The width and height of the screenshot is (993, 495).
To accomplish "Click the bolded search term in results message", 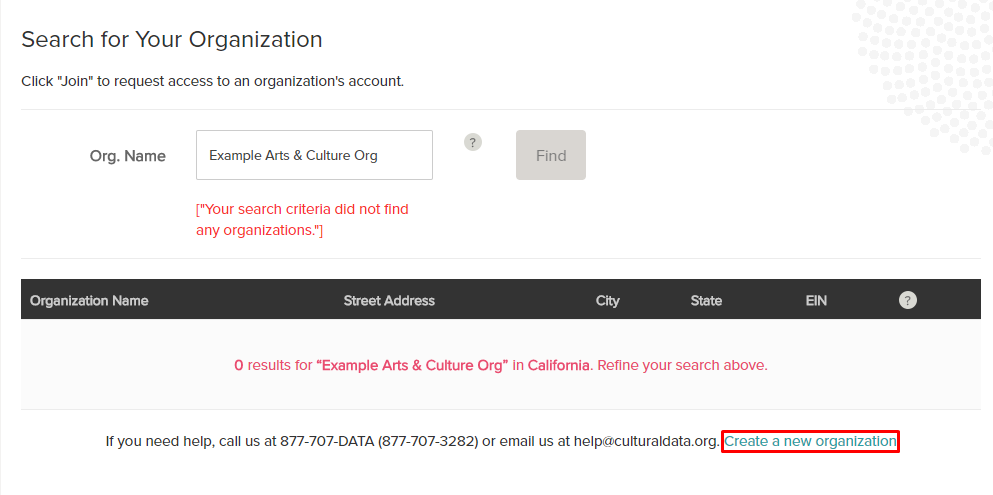I will coord(413,365).
